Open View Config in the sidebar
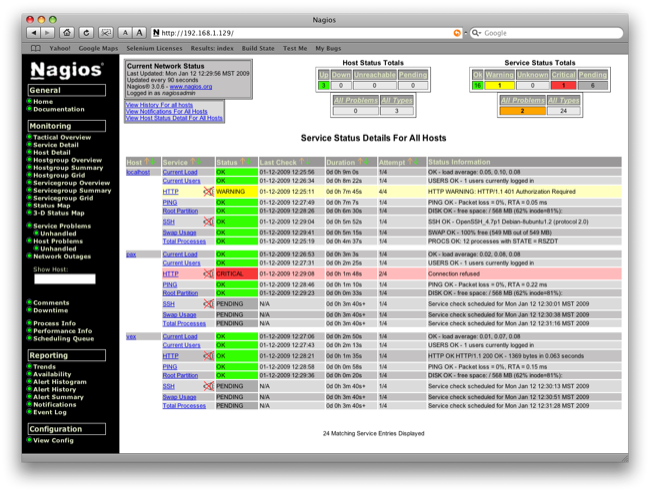Screen dimensions: 650x492 53,440
